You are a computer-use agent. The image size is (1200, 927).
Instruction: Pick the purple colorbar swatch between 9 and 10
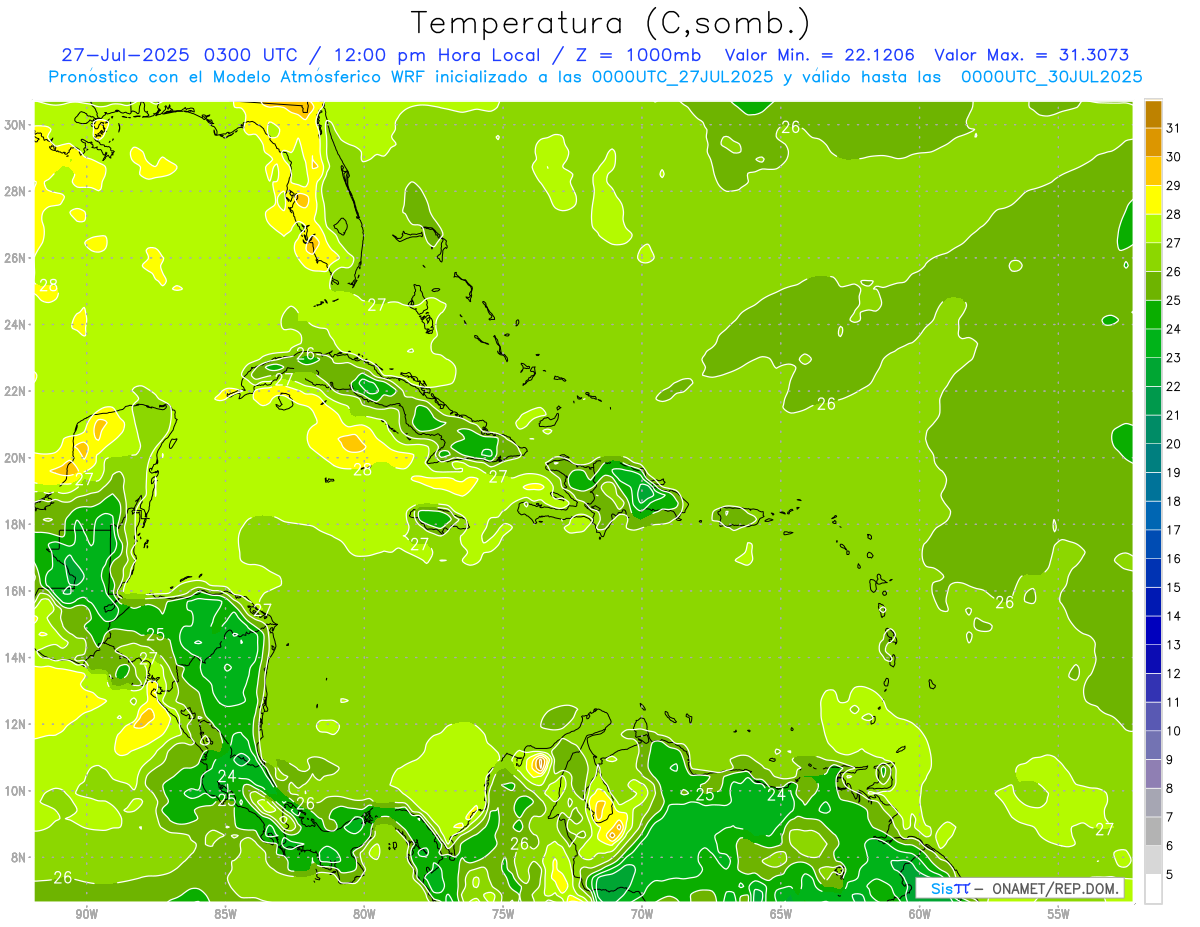click(x=1154, y=745)
